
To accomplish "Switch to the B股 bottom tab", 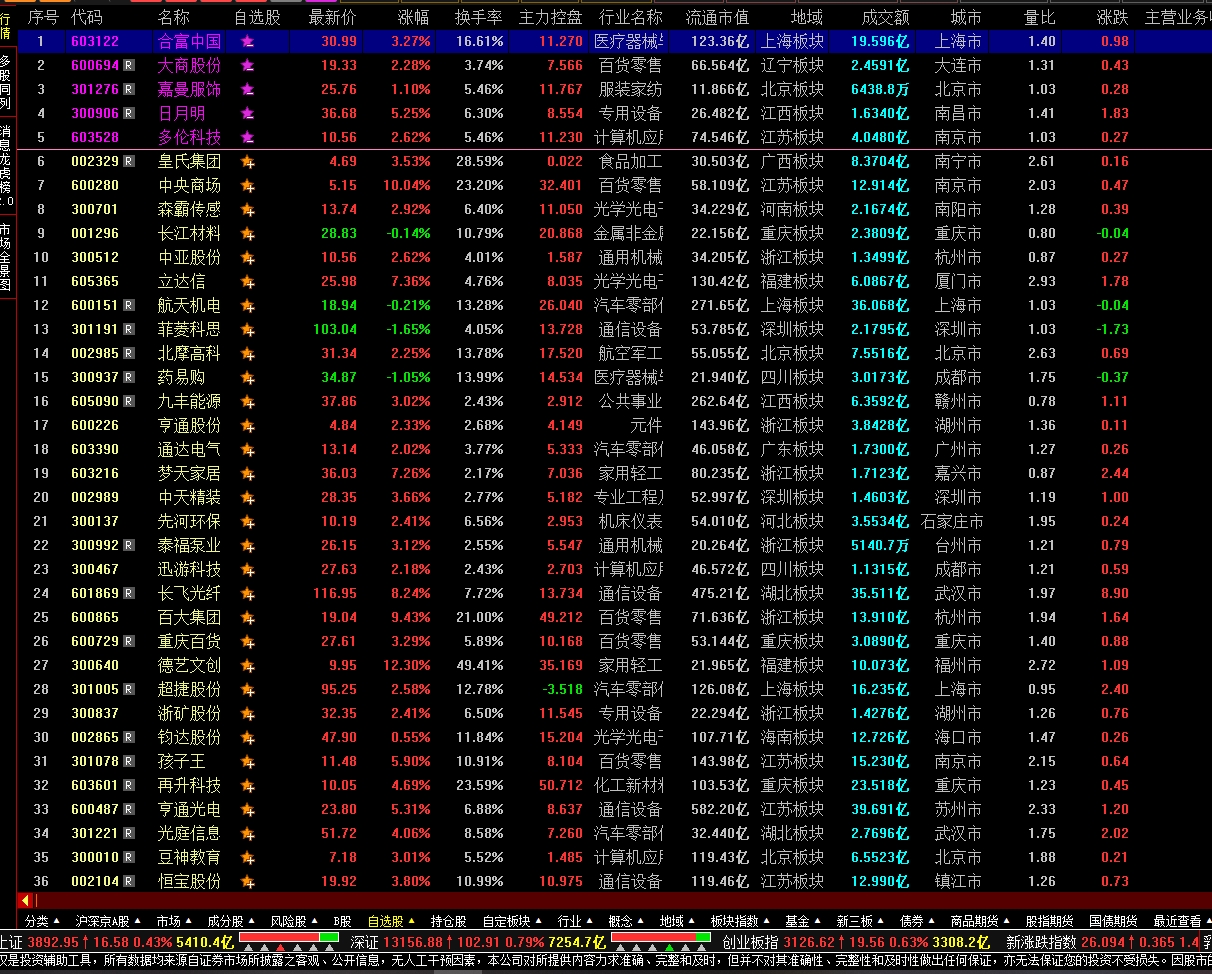I will pyautogui.click(x=343, y=921).
